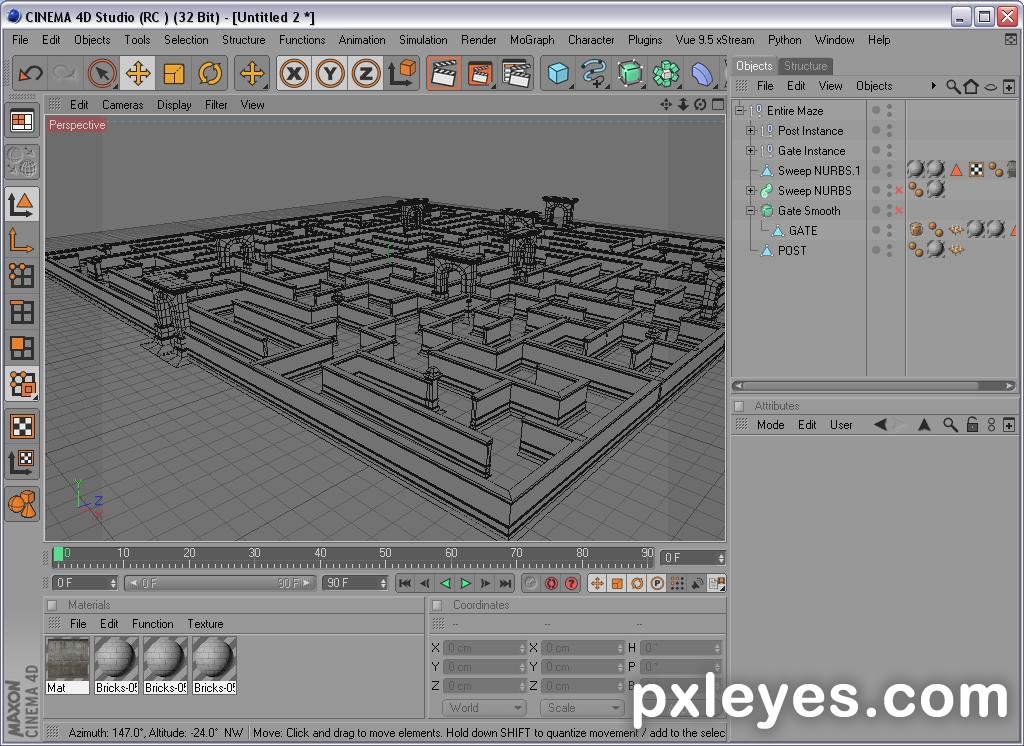Click the green timeline playhead marker

pyautogui.click(x=59, y=555)
